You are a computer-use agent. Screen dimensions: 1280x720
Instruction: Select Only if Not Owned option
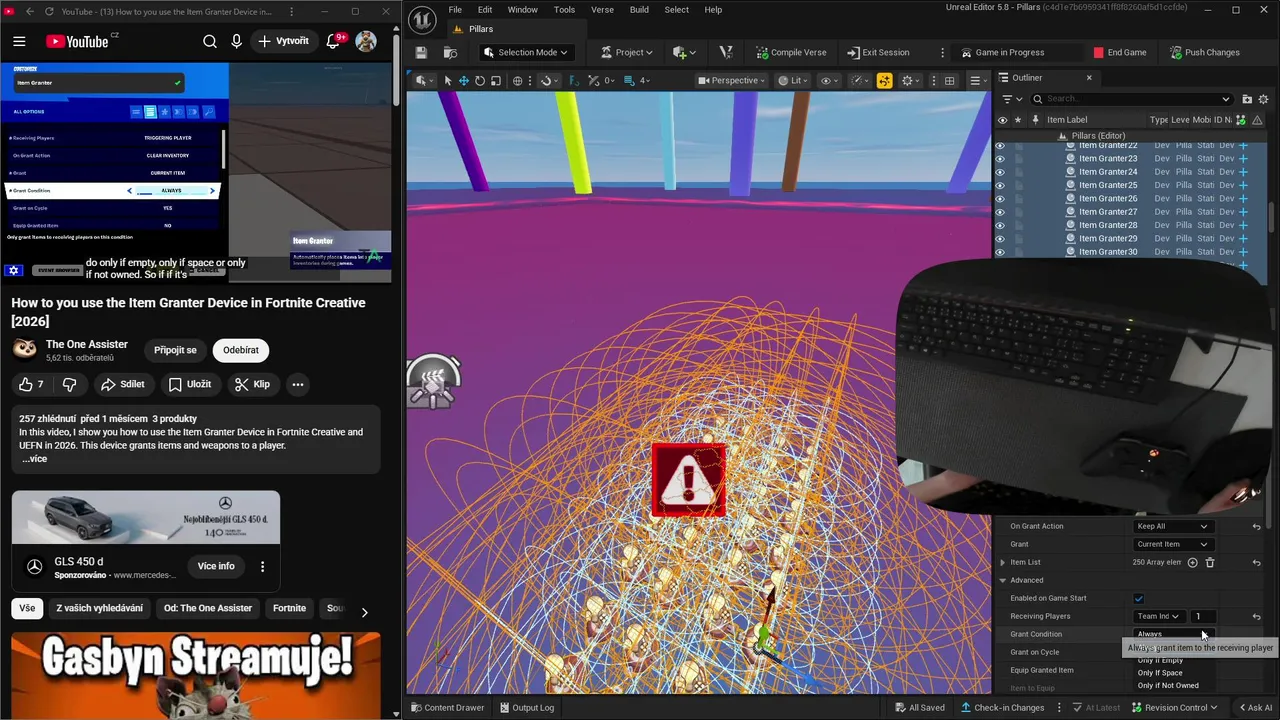(1168, 686)
